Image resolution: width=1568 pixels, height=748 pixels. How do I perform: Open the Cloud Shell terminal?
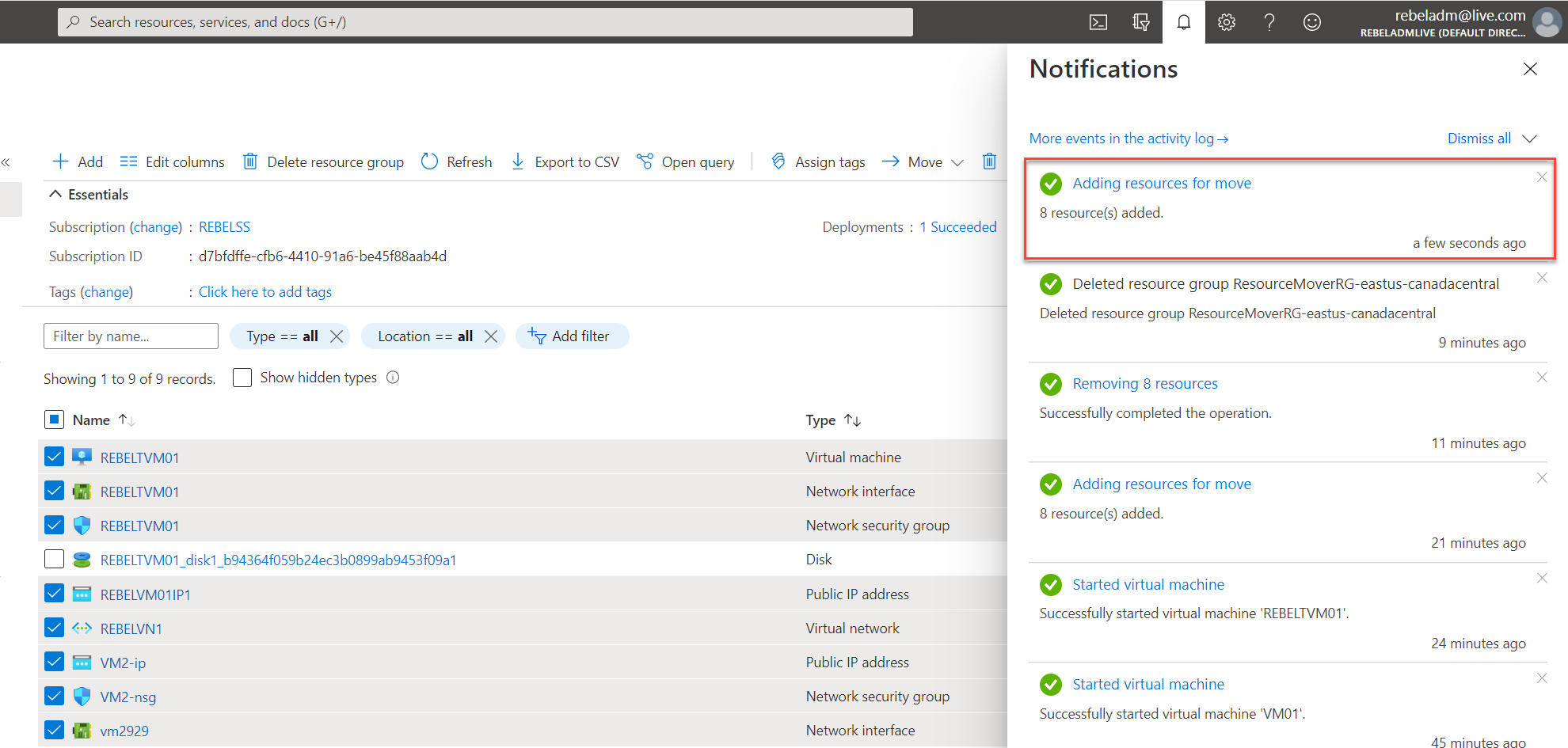[x=1098, y=21]
